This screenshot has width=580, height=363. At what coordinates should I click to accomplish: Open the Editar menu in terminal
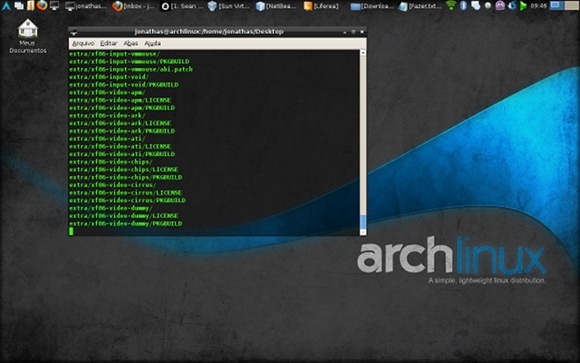coord(109,44)
